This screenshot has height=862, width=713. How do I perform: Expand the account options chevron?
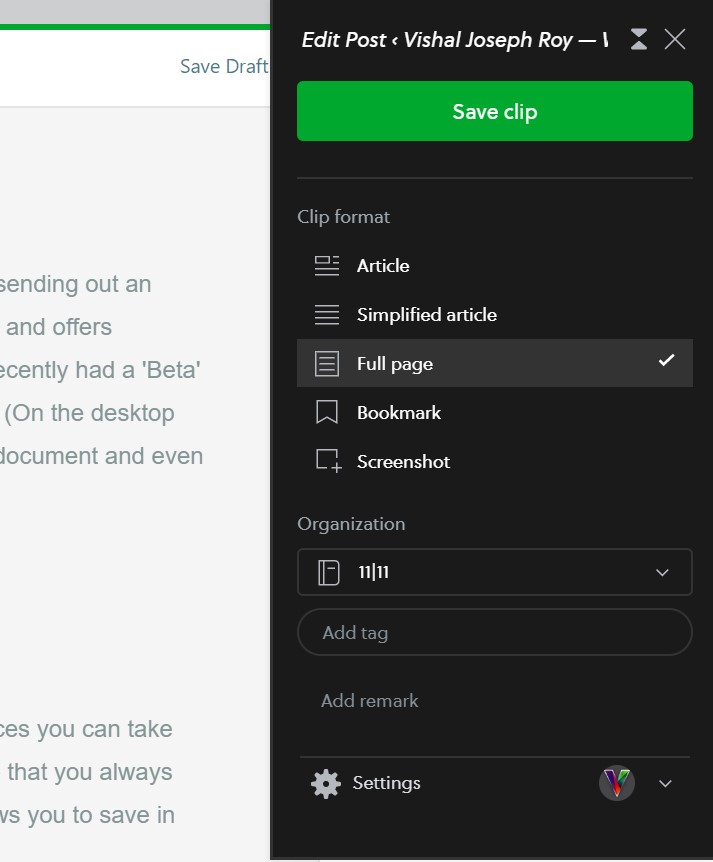[x=665, y=783]
